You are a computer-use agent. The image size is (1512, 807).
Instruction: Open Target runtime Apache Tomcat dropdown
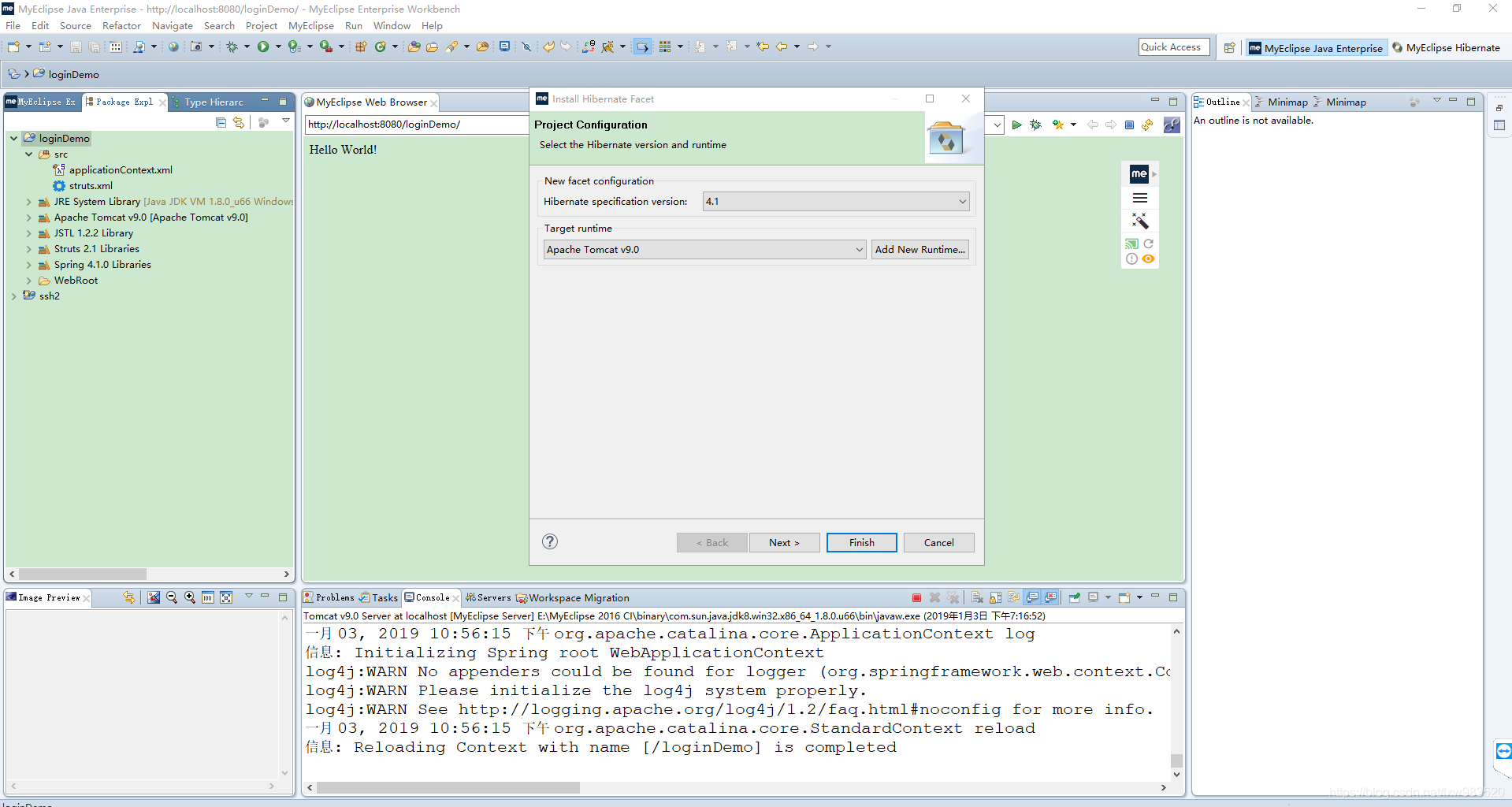(x=704, y=250)
